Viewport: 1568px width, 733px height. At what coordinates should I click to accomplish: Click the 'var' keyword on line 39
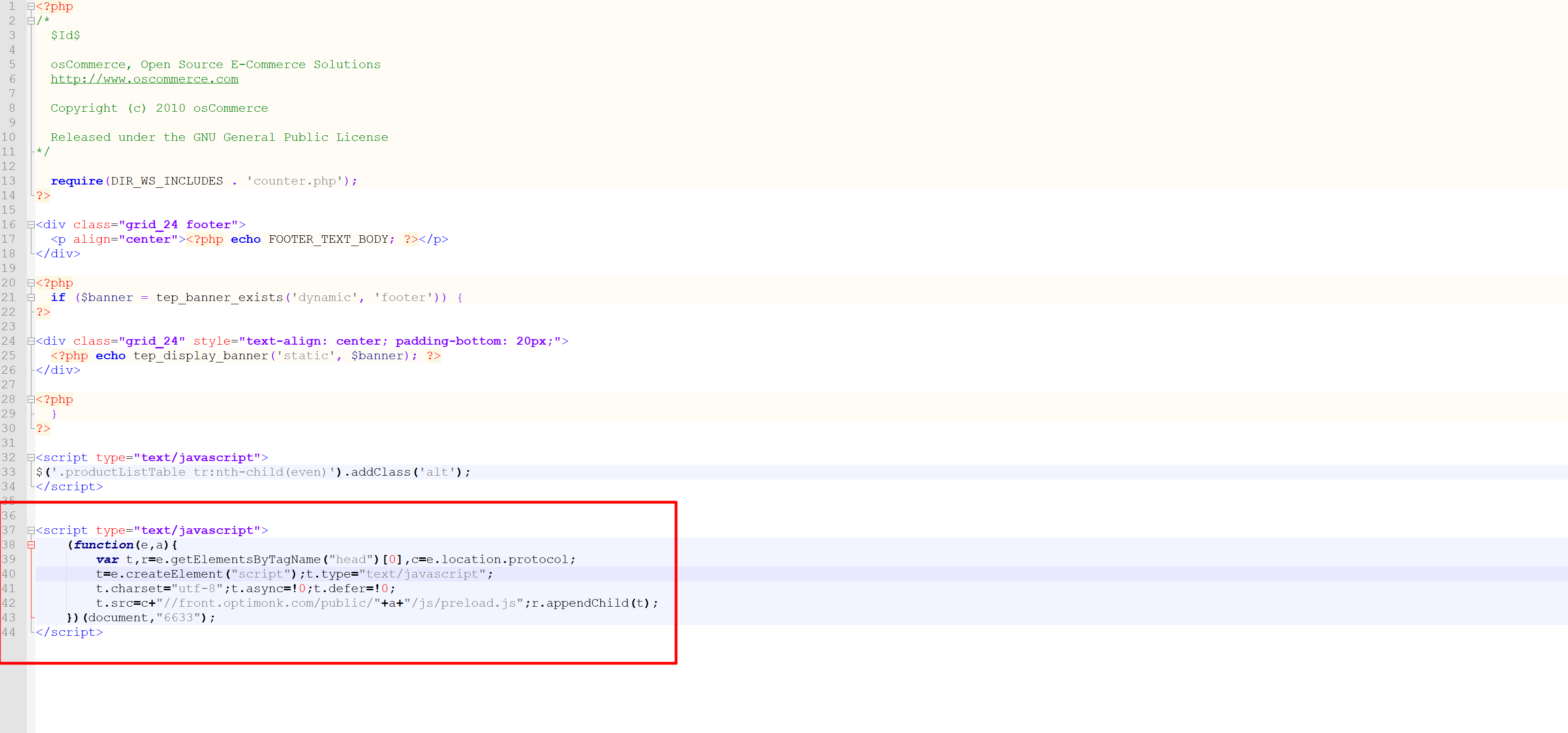point(107,559)
